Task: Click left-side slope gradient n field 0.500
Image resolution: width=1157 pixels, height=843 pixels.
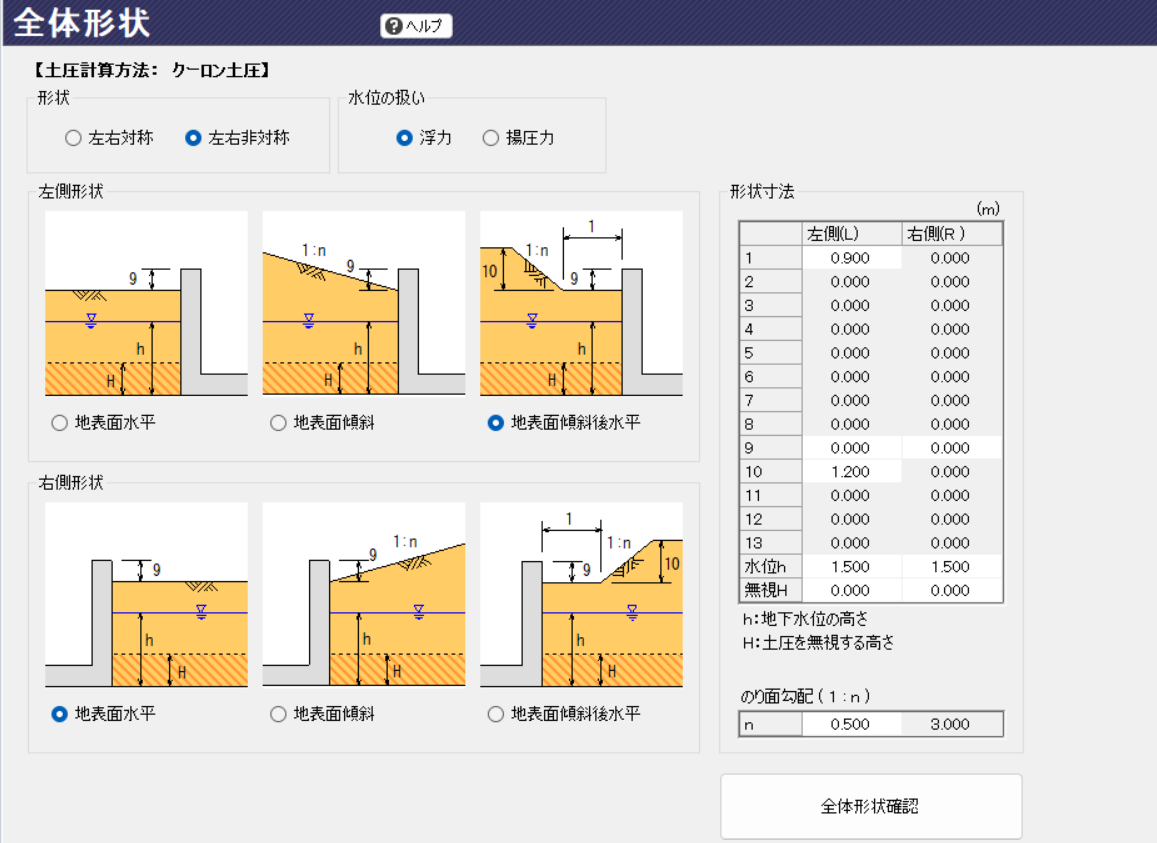Action: point(850,725)
